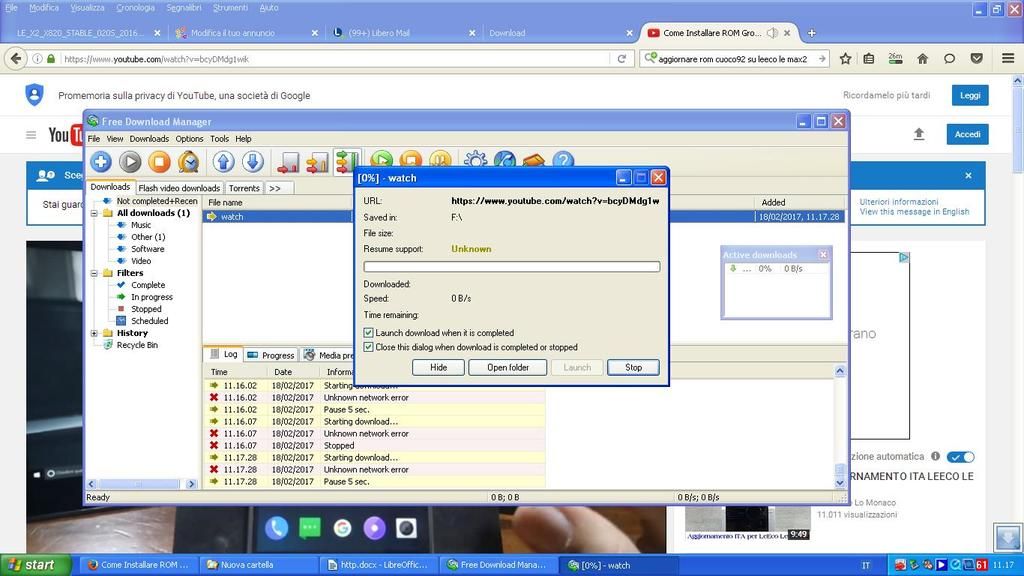Select the Music category in tree

[x=141, y=225]
